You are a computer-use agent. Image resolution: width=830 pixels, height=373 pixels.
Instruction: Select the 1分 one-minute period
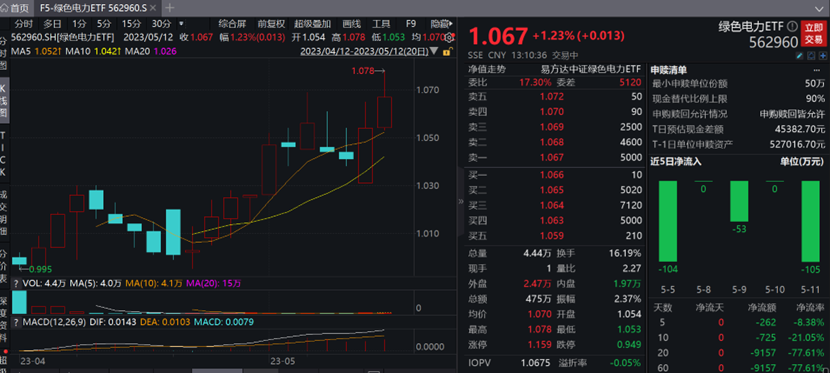(x=79, y=24)
